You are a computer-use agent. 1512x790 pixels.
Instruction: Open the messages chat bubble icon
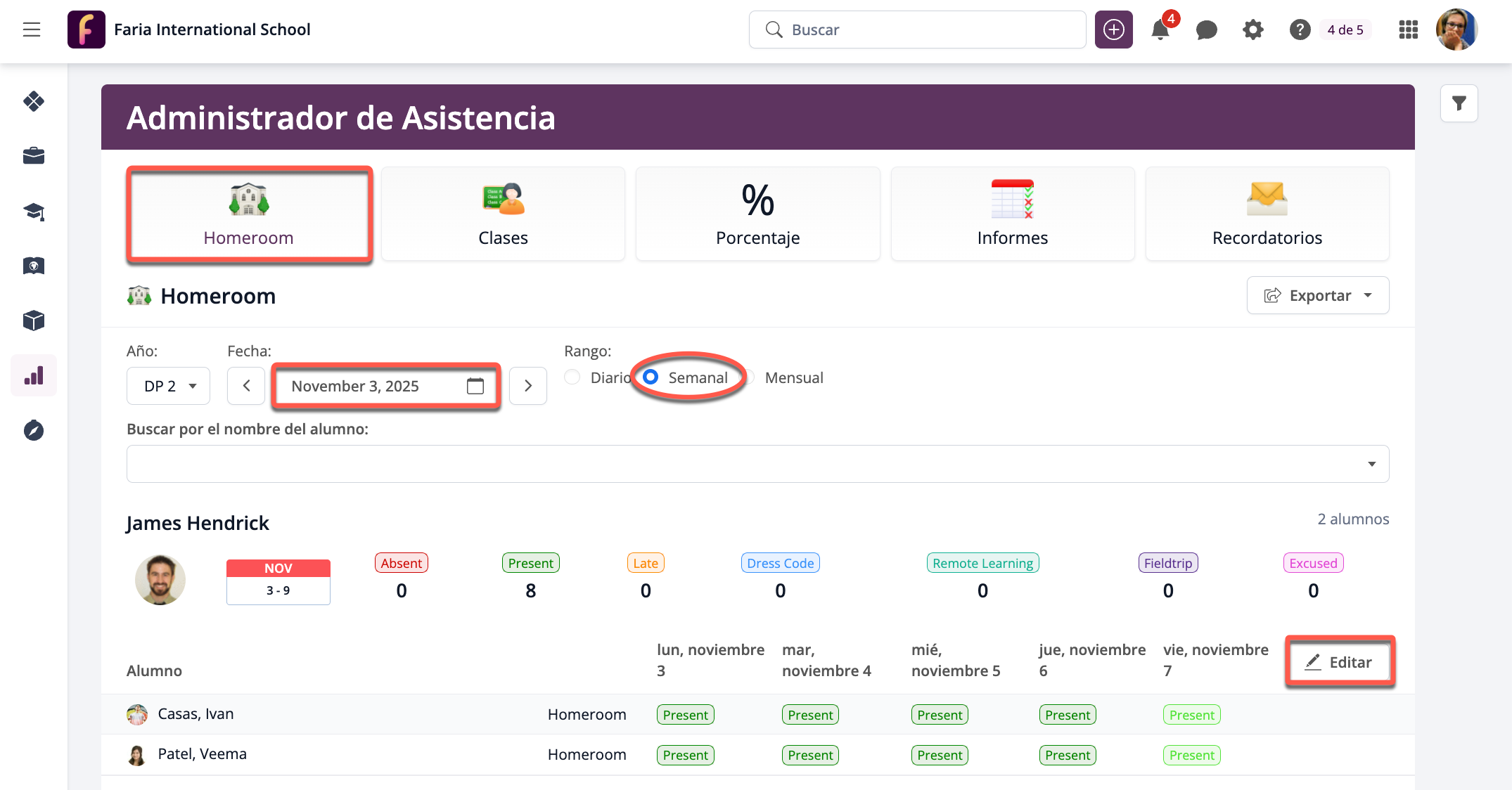click(1206, 30)
